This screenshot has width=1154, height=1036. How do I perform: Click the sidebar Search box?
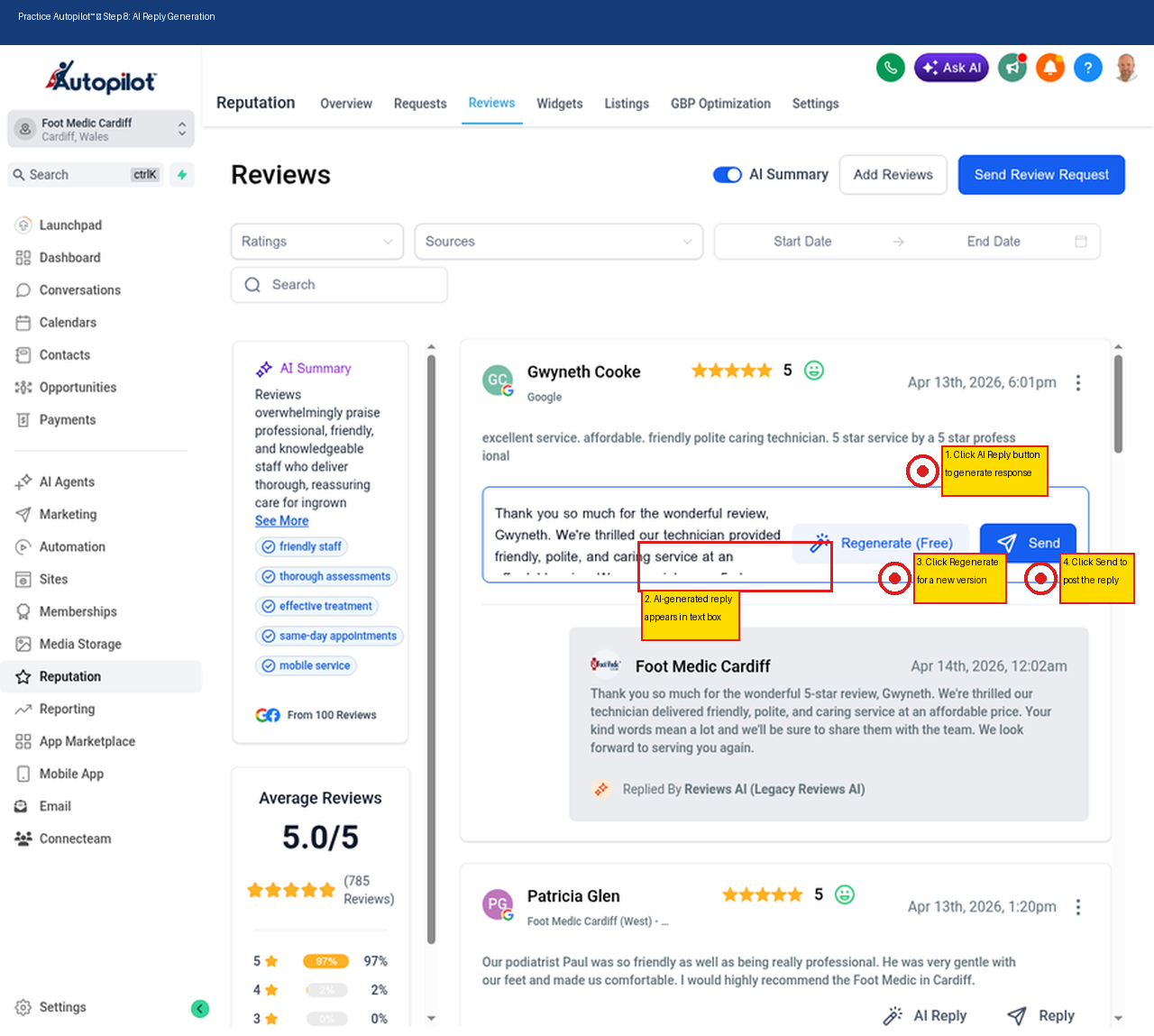pos(87,175)
